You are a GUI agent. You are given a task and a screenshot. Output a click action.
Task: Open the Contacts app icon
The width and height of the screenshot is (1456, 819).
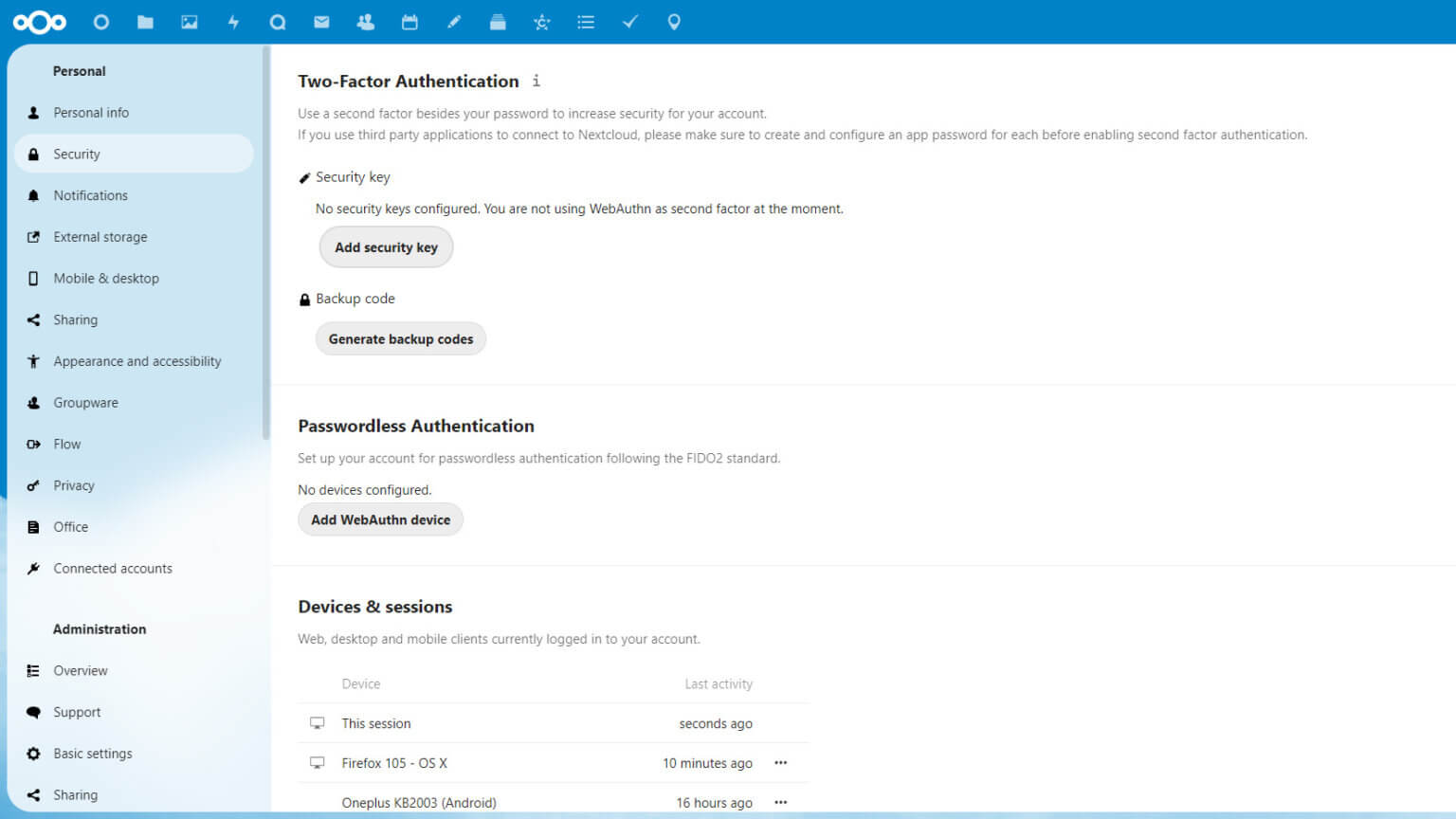pyautogui.click(x=365, y=21)
